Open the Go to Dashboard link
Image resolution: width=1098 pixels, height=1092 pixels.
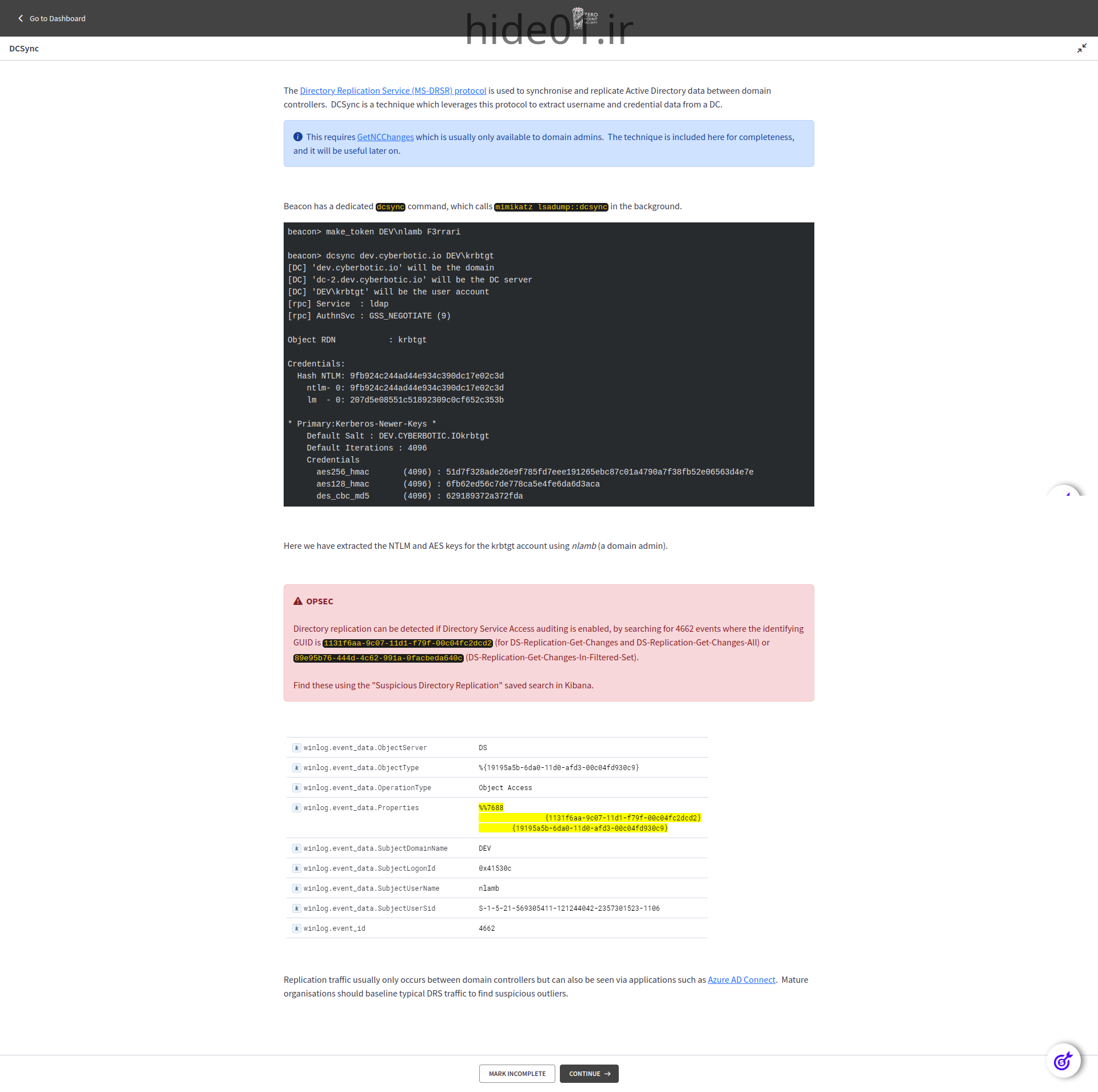click(57, 18)
